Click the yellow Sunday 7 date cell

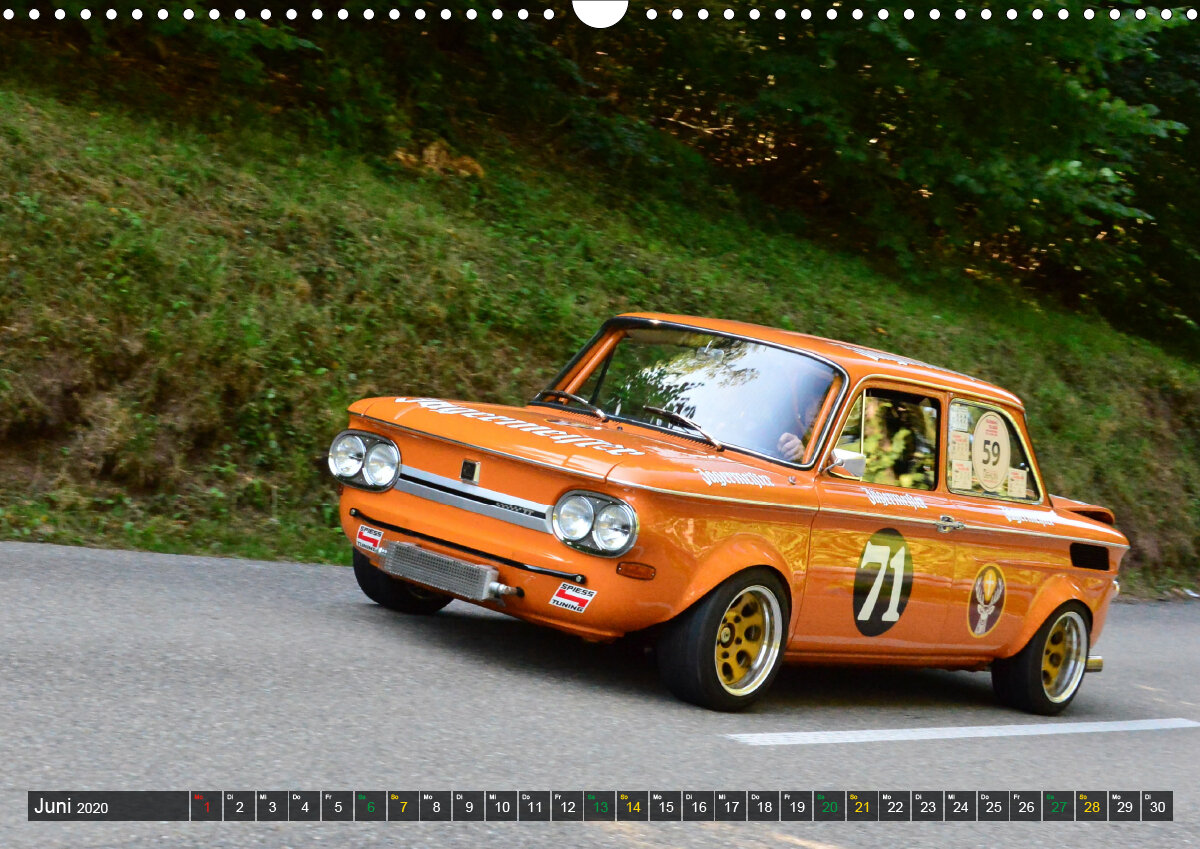[x=403, y=806]
